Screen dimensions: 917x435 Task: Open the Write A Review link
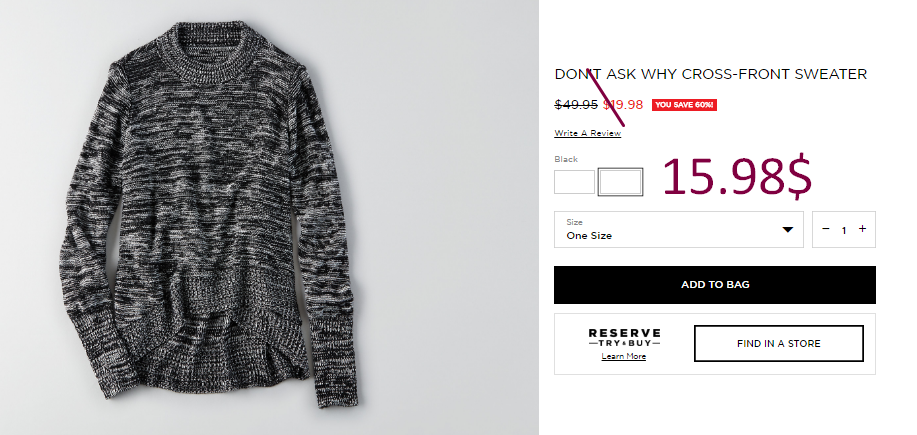[588, 133]
